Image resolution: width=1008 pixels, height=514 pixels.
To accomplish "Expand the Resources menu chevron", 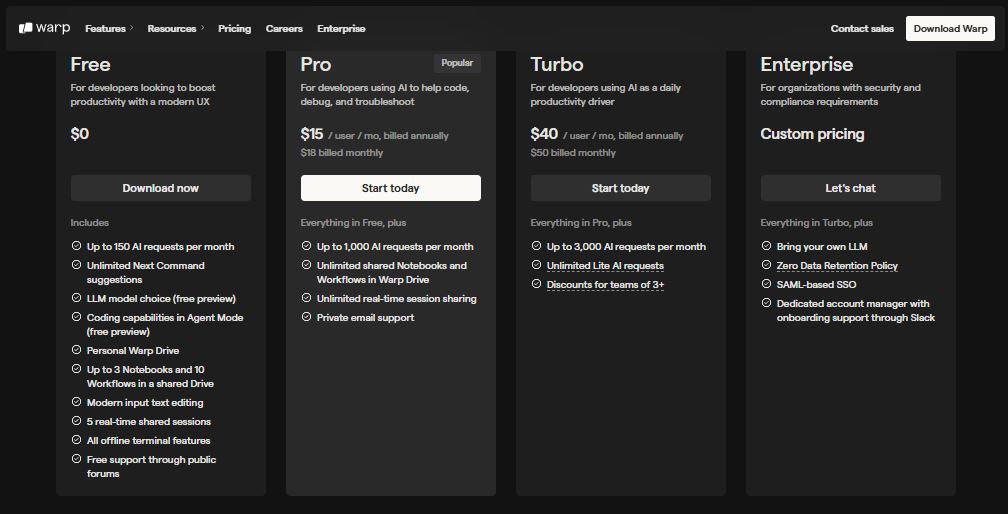I will 202,28.
